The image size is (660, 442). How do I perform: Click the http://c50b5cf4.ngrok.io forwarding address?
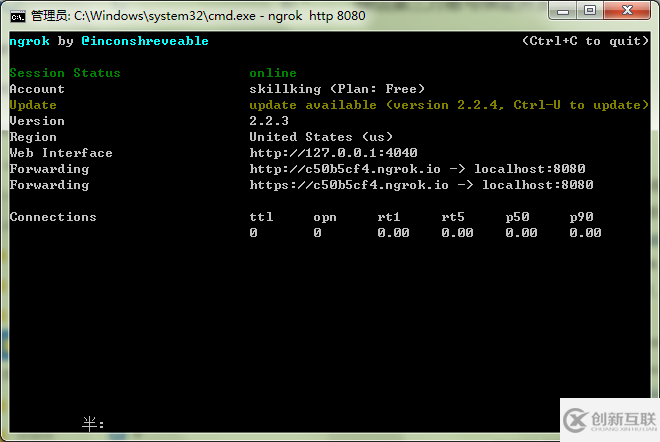pos(345,169)
